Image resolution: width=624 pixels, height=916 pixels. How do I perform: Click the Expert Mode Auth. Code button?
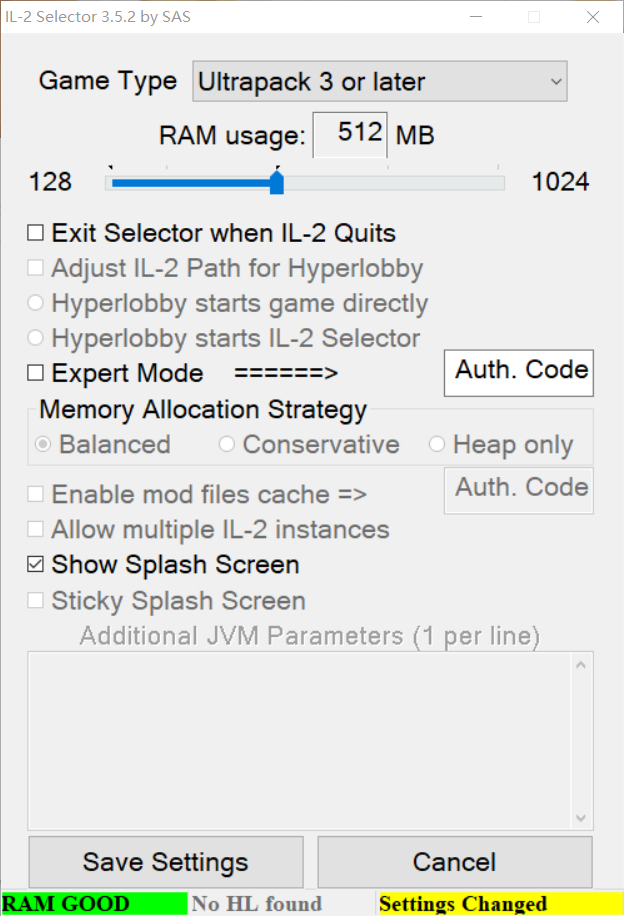click(519, 372)
